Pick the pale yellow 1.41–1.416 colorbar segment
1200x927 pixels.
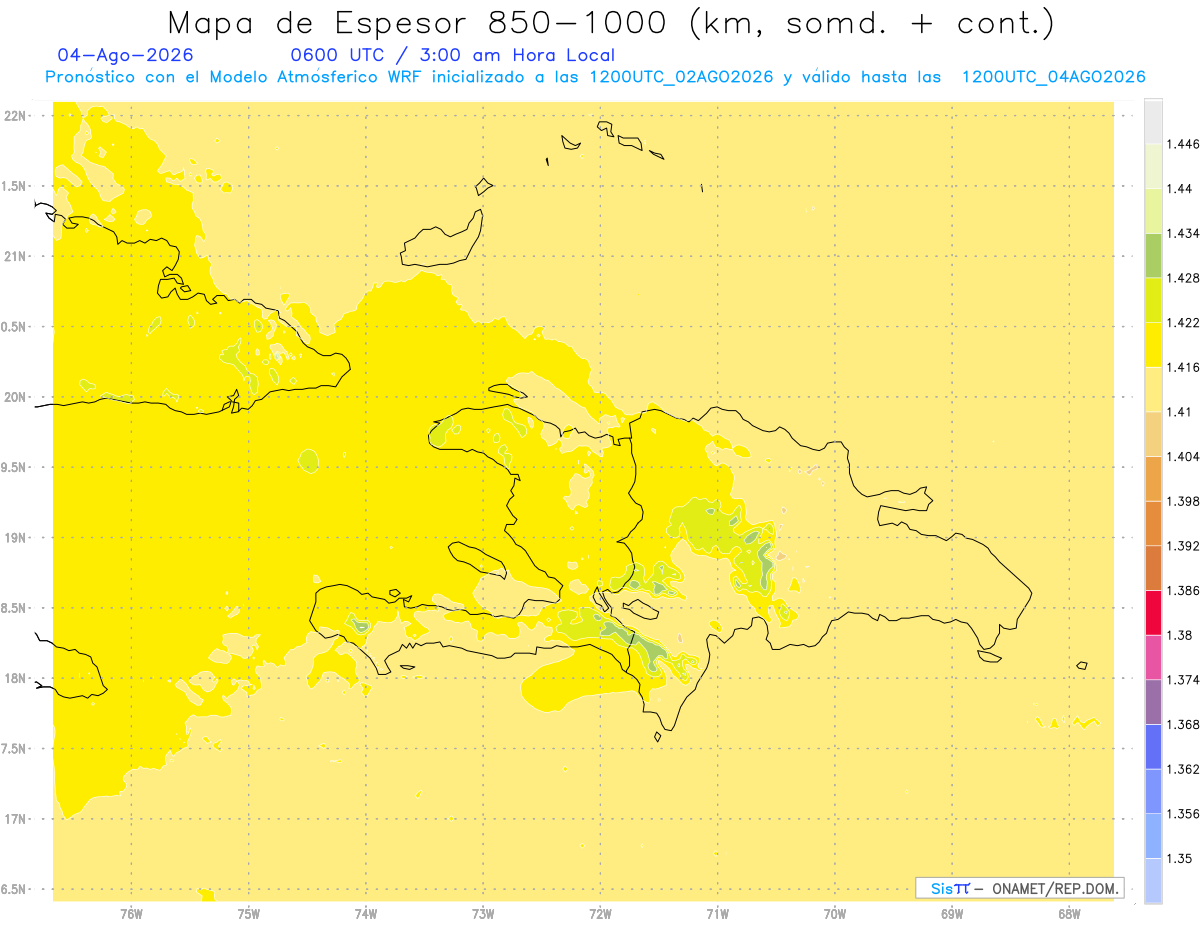1153,390
